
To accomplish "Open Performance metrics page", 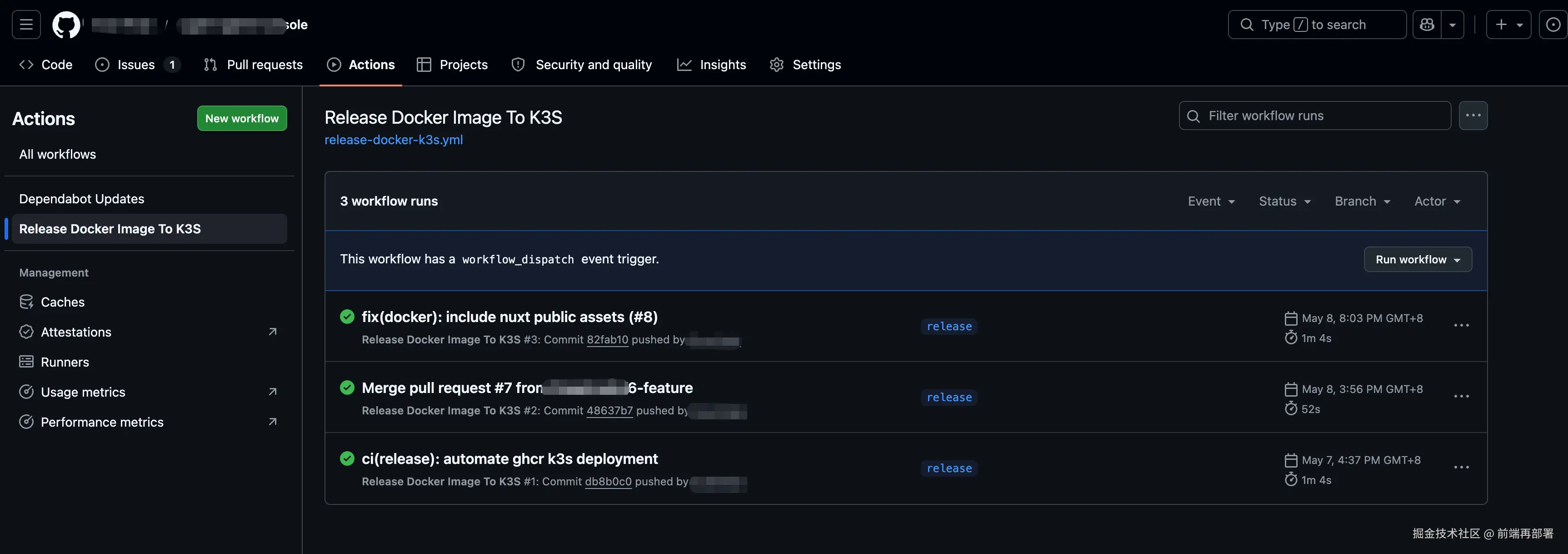I will tap(149, 422).
